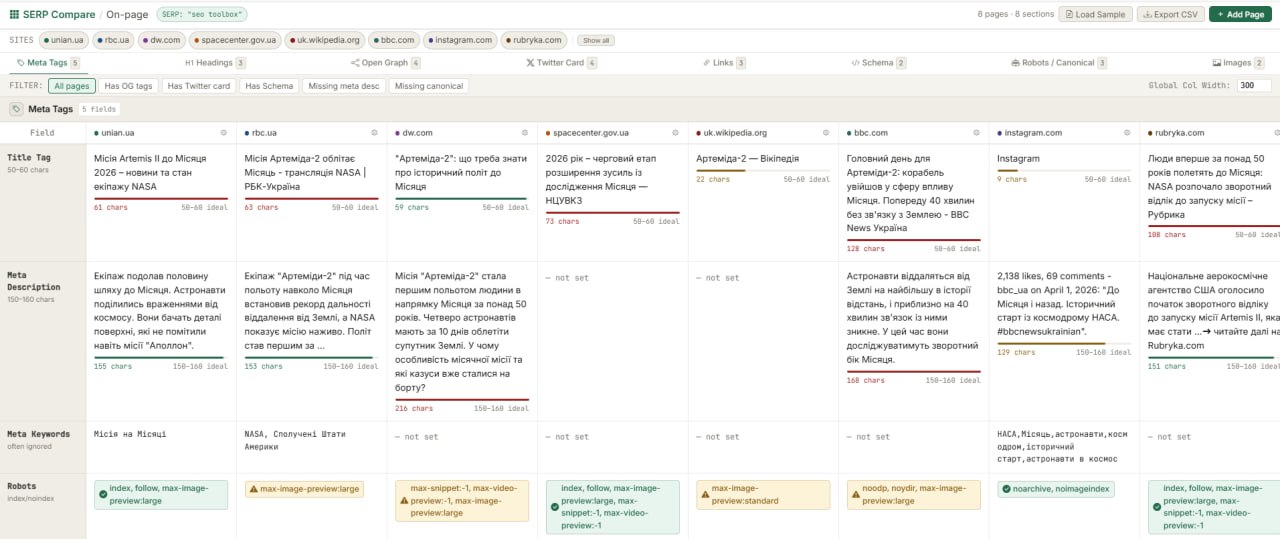The width and height of the screenshot is (1280, 539).
Task: Click the SERP Compare grid logo icon
Action: pyautogui.click(x=14, y=15)
